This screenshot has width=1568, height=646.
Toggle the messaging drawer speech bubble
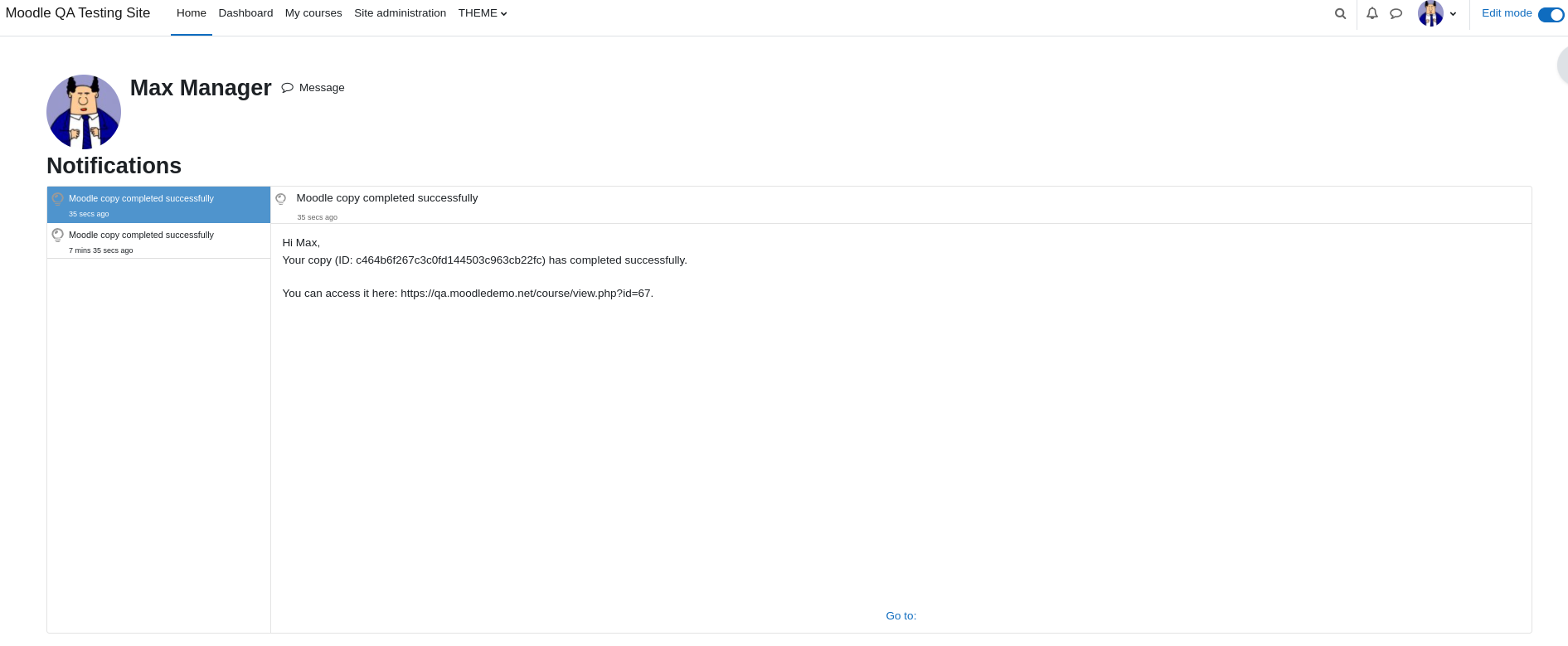1396,13
